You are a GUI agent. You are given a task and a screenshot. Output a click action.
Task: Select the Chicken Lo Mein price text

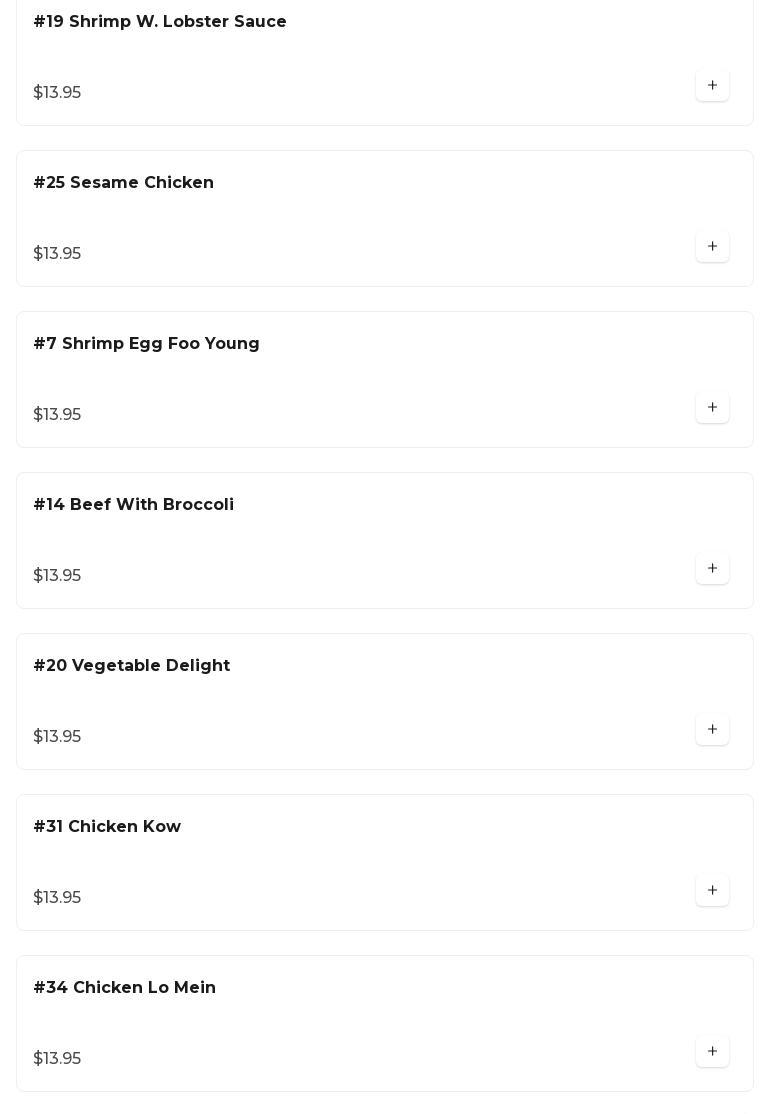57,1059
